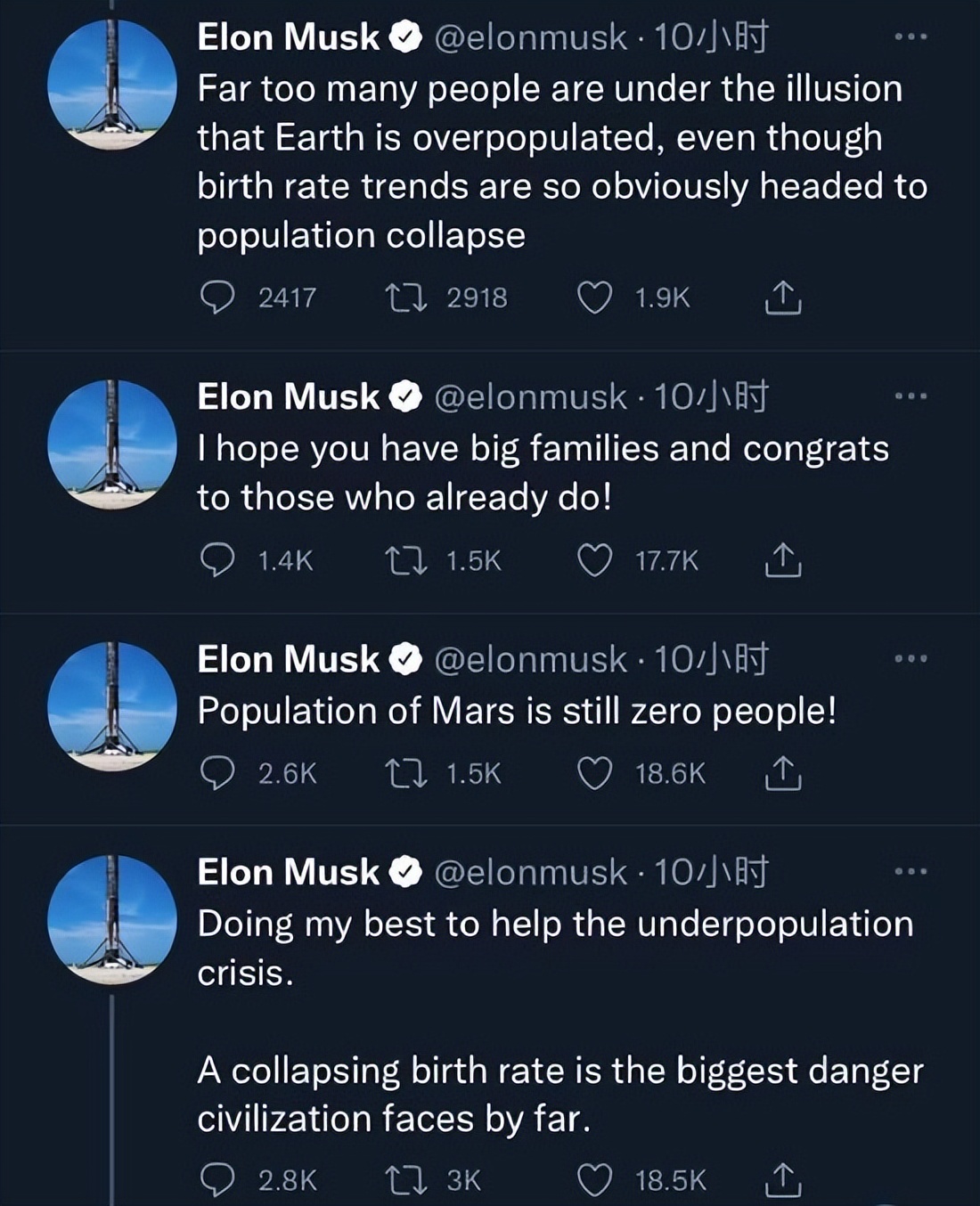
Task: Reply to the big families tweet
Action: 216,560
